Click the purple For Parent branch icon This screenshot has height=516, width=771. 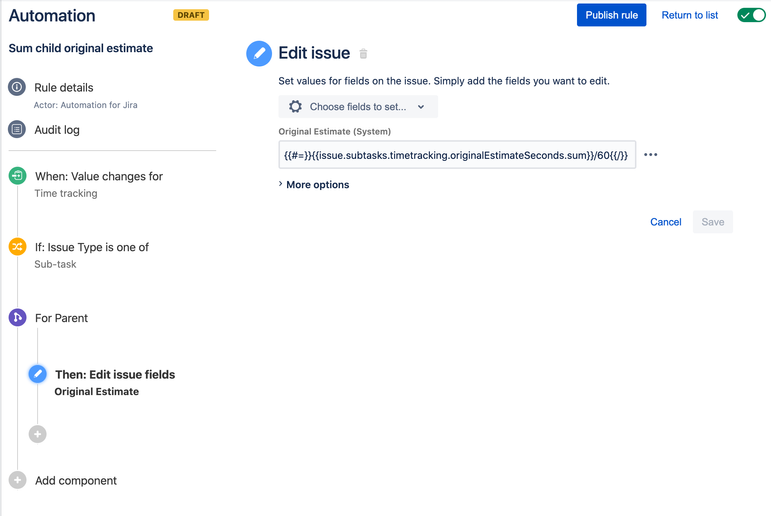coord(17,317)
